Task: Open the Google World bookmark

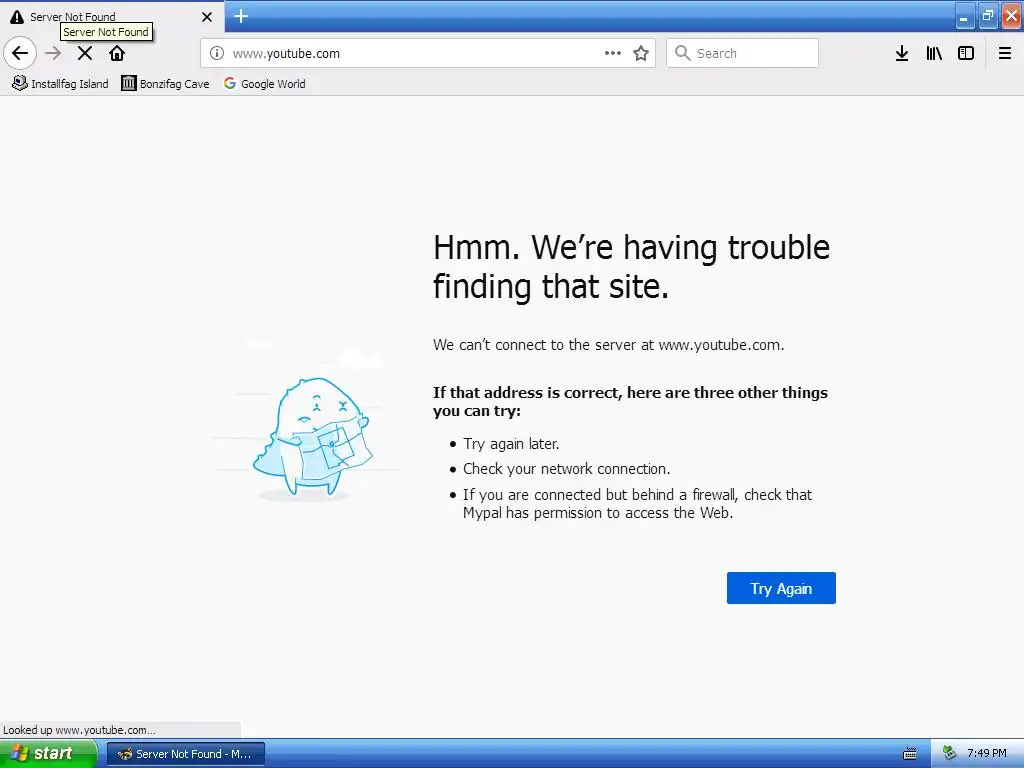Action: [x=264, y=84]
